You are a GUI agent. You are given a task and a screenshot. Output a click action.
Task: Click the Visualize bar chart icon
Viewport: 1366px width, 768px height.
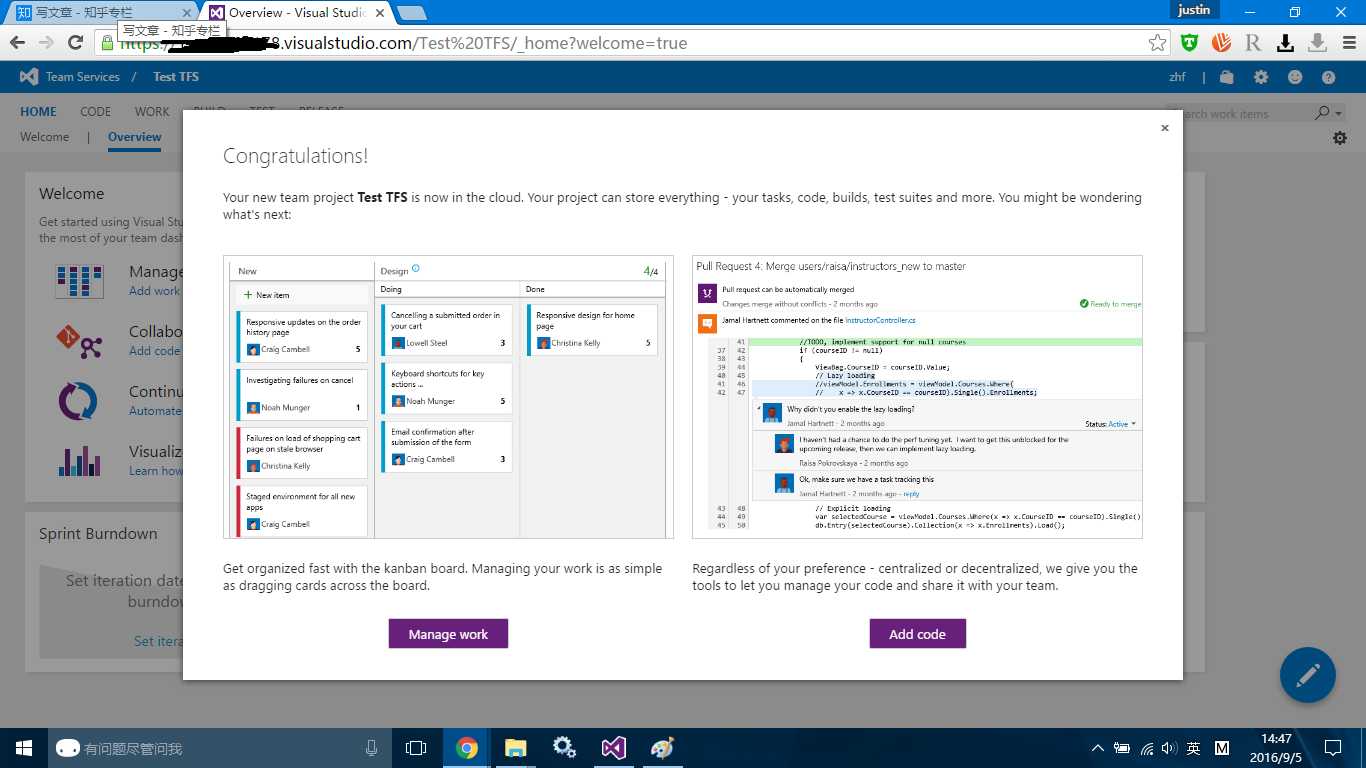pyautogui.click(x=79, y=461)
